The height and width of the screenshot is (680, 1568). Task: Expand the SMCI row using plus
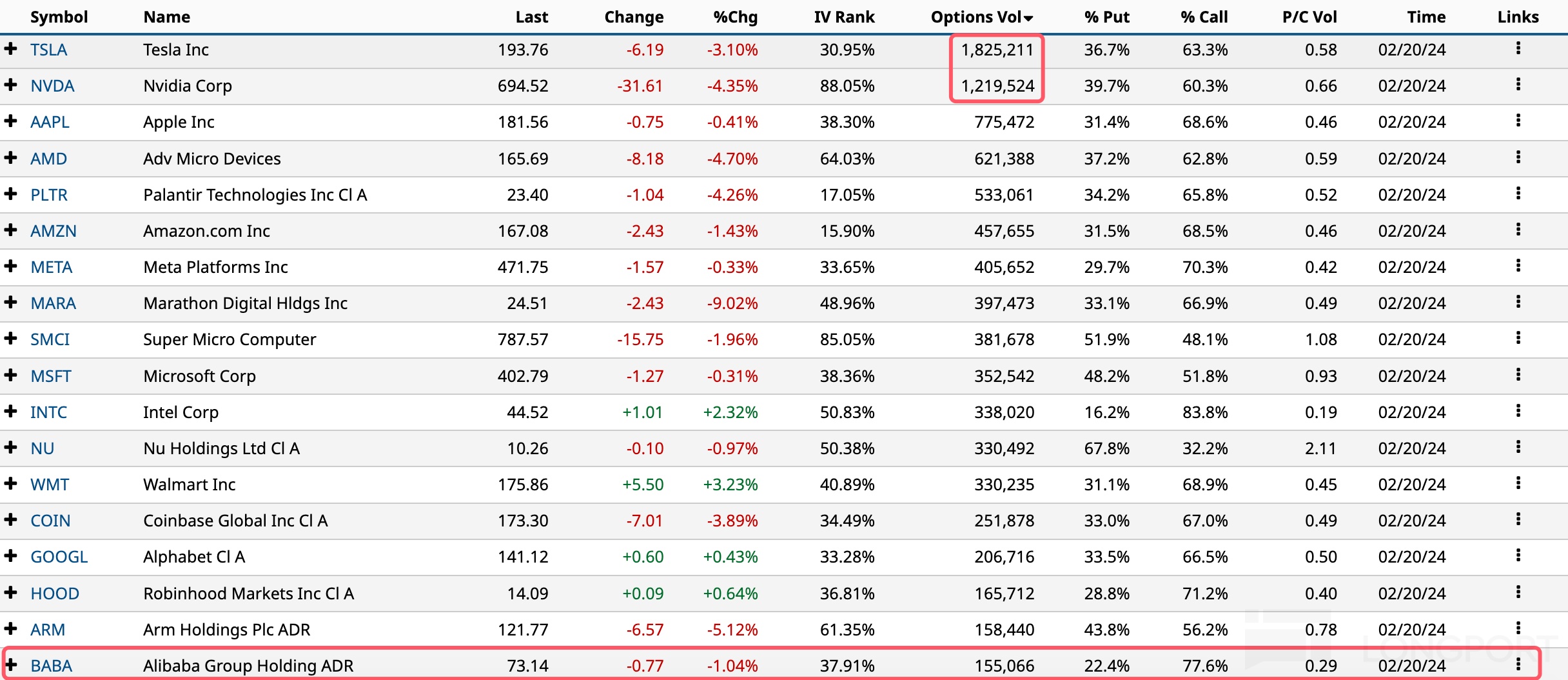(x=10, y=338)
